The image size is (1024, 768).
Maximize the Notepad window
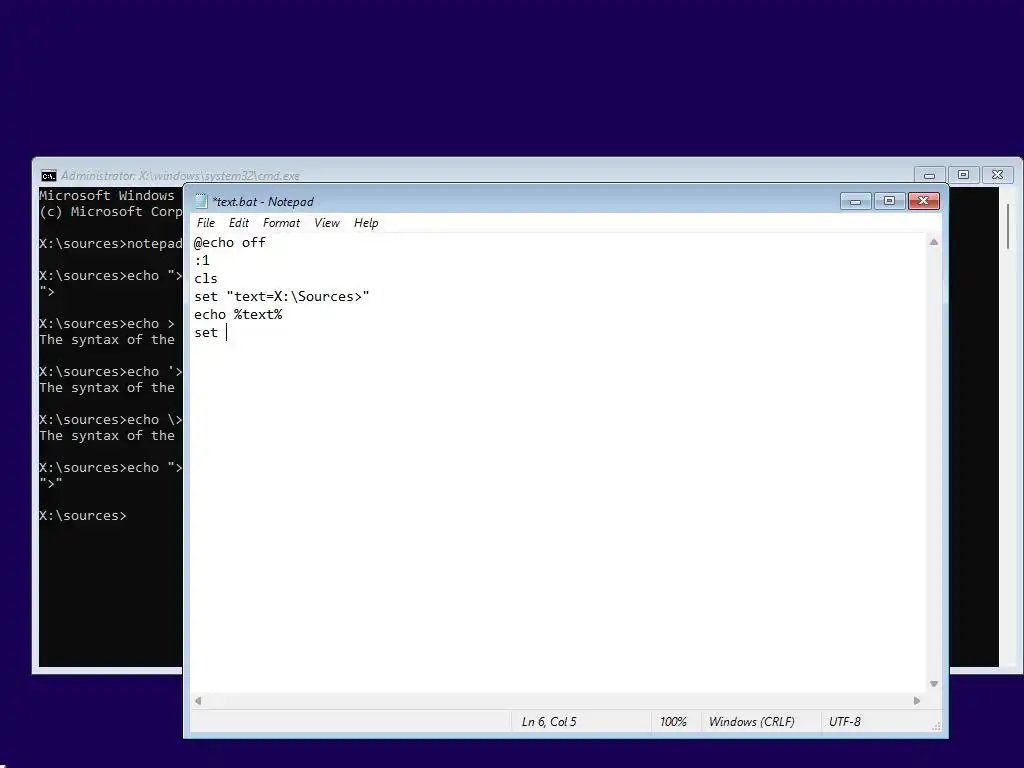coord(889,201)
